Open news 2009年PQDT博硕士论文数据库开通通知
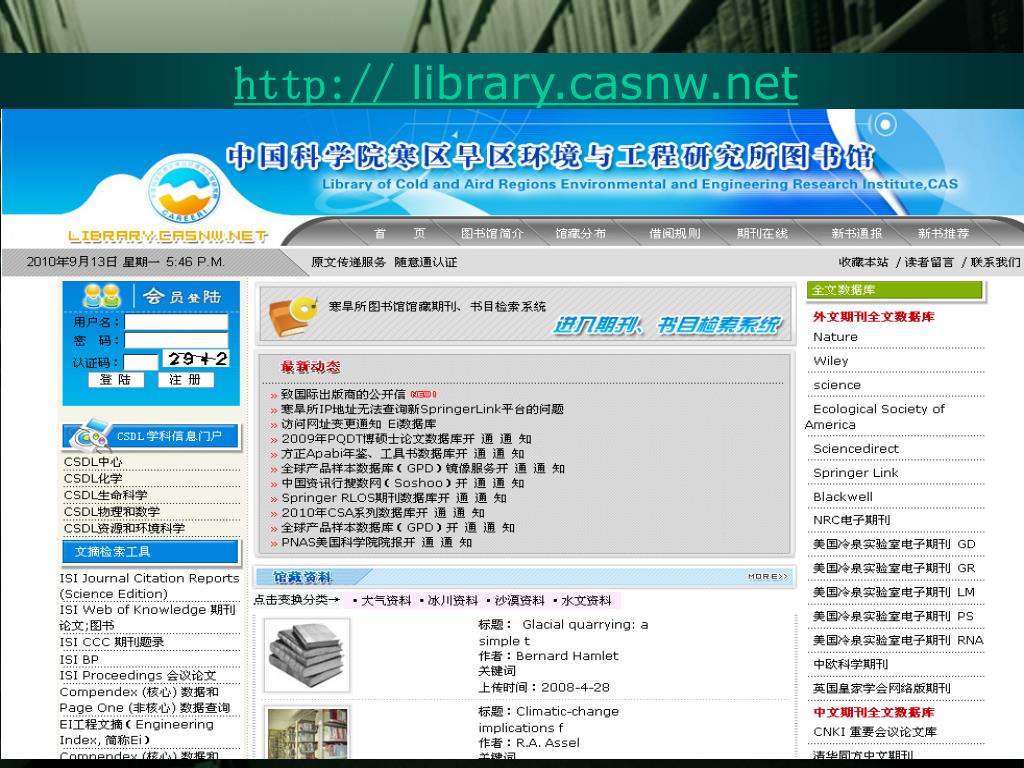Image resolution: width=1024 pixels, height=768 pixels. (406, 439)
